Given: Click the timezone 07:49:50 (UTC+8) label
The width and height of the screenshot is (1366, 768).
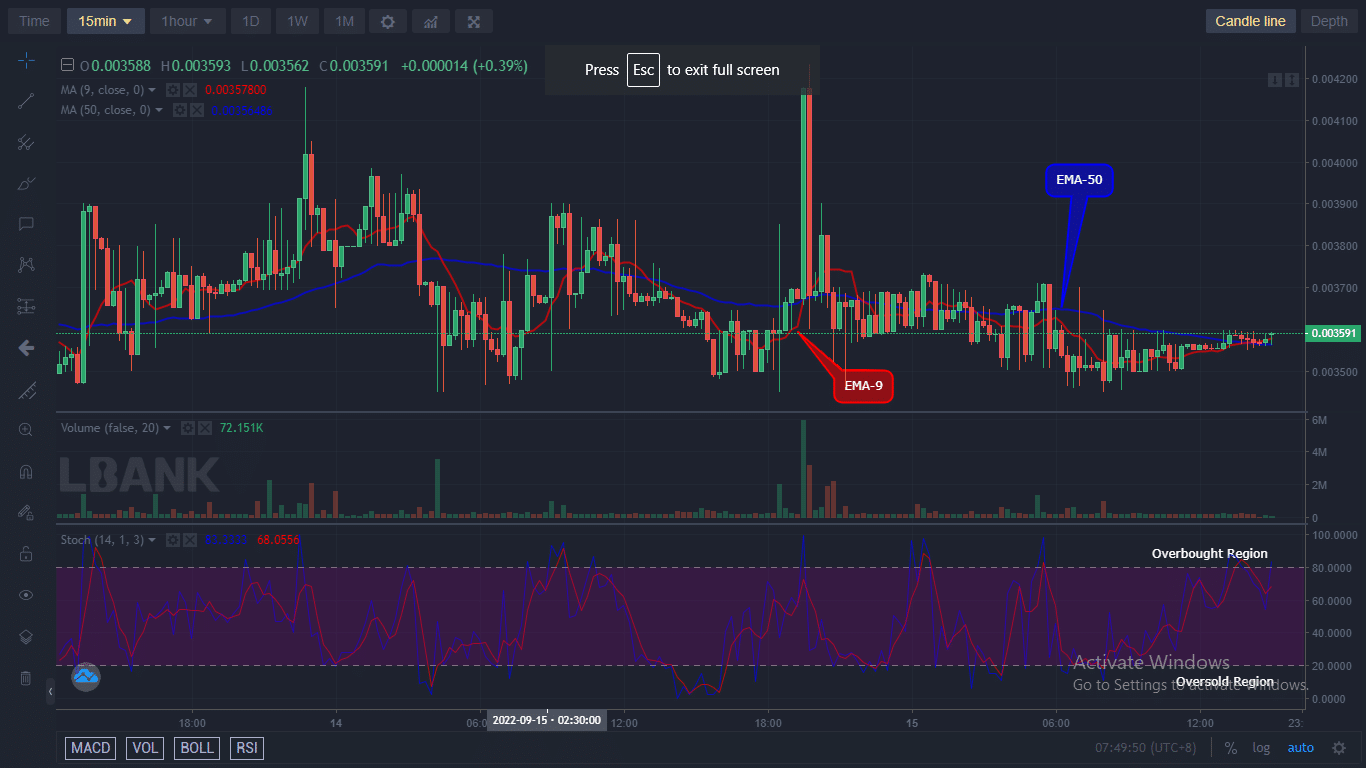Looking at the screenshot, I should [x=1148, y=748].
